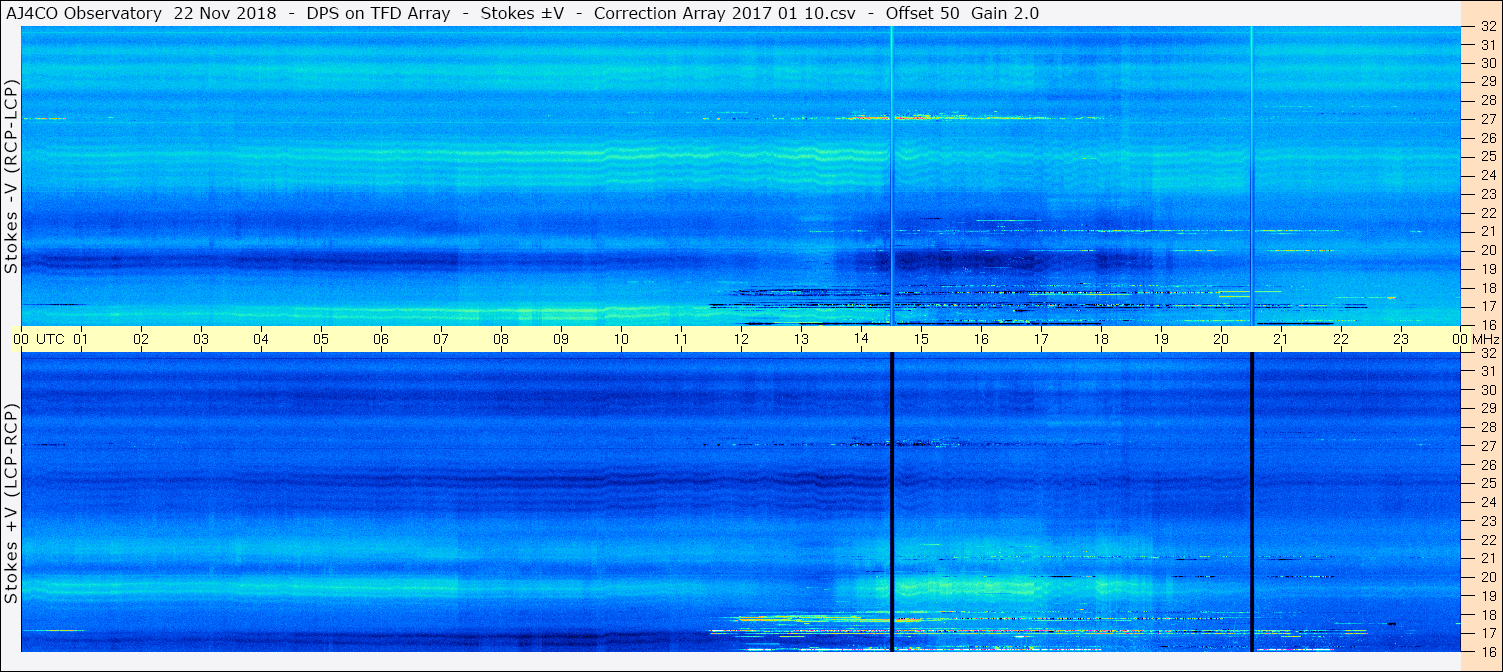
Task: Select the 25 MHz label on the Stokes -V scale
Action: click(1487, 157)
